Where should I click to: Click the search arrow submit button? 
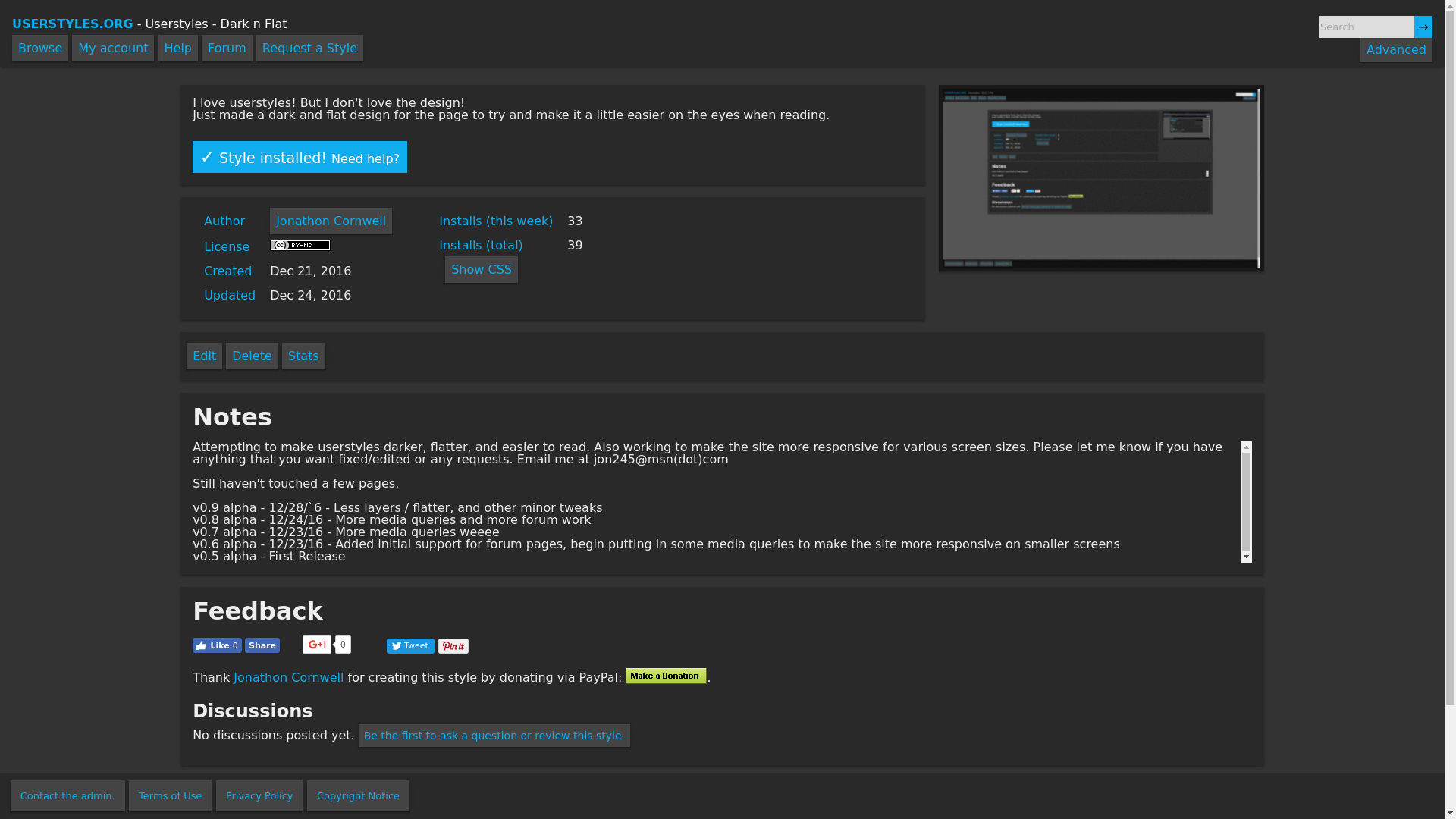[1423, 27]
